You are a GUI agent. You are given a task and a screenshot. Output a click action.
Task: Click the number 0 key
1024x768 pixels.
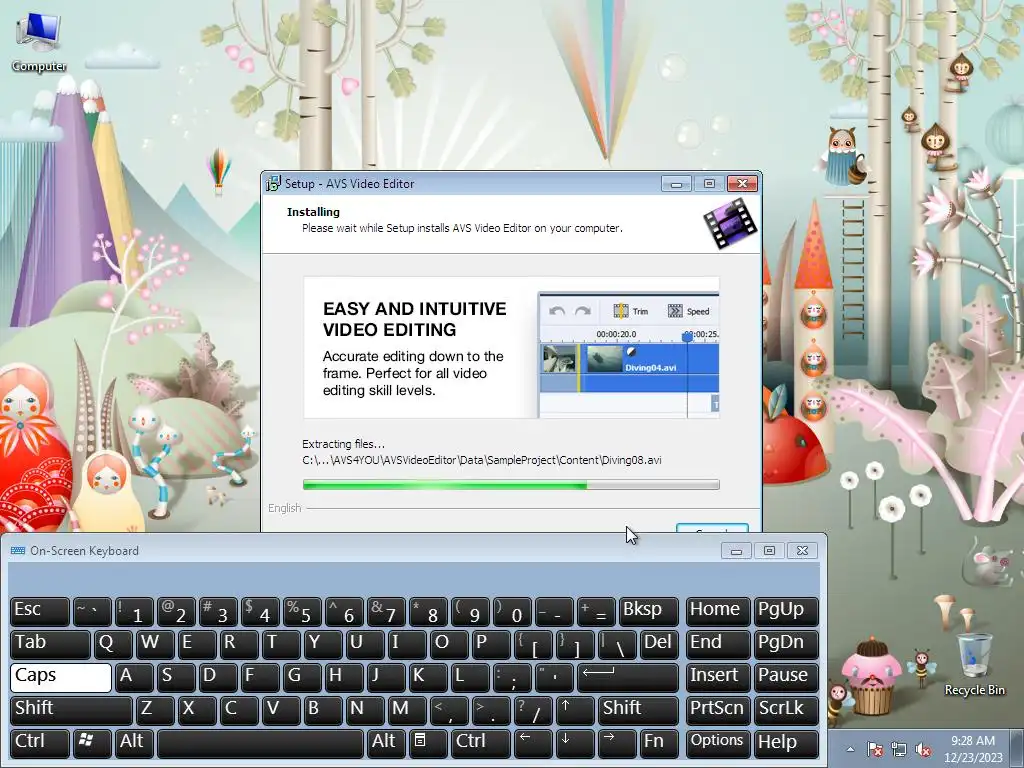511,612
